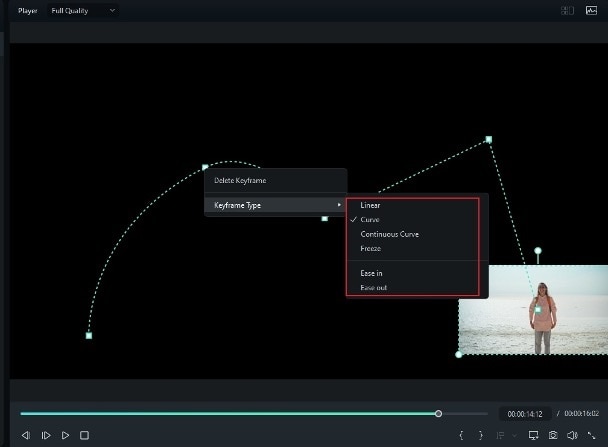Screen dimensions: 608x447
Task: Click the Player panel label
Action: click(x=28, y=11)
